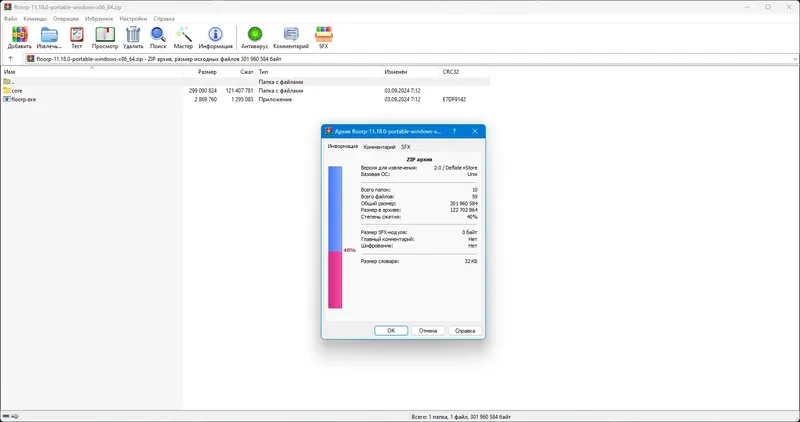This screenshot has width=800, height=422.
Task: Close the archive info dialog
Action: [474, 131]
